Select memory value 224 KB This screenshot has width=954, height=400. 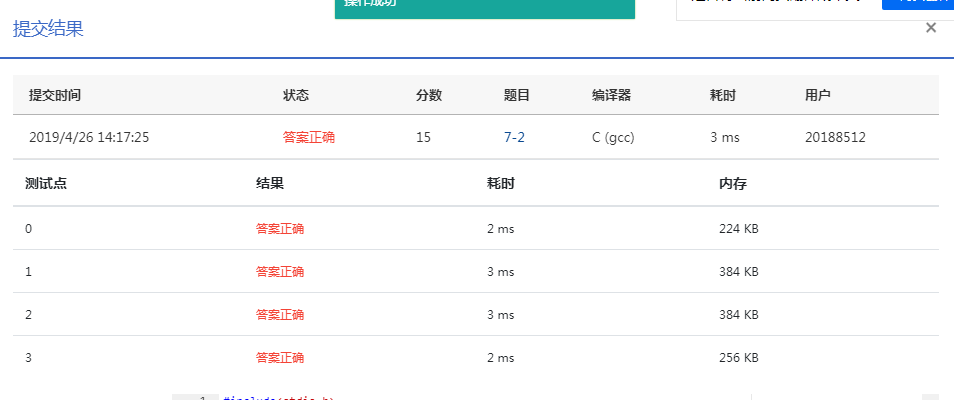(x=739, y=229)
